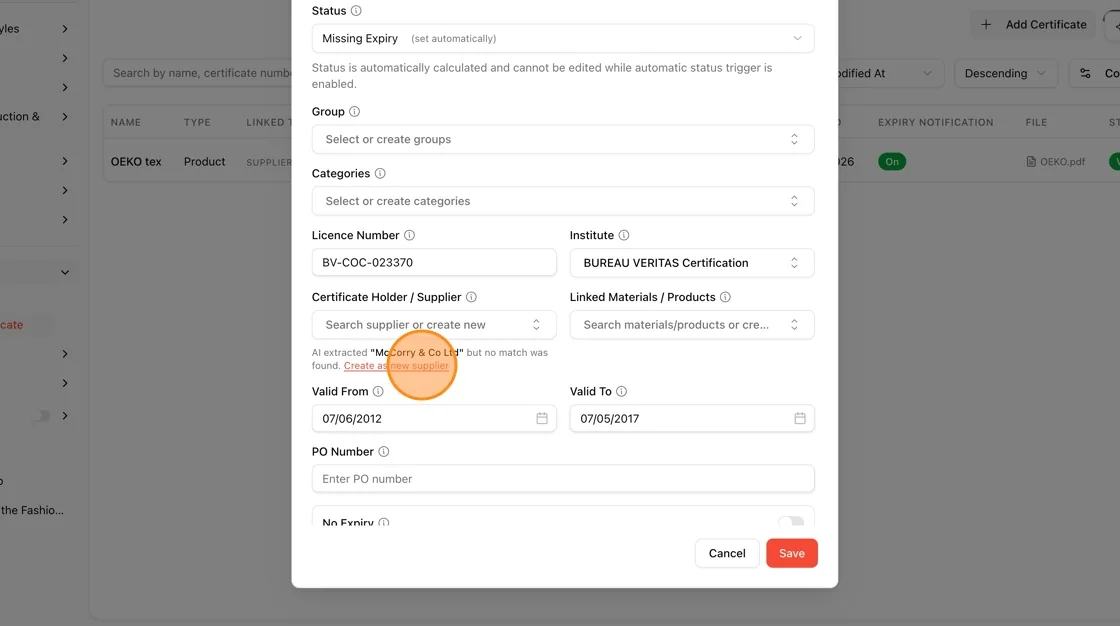
Task: Open the Select or create groups dropdown
Action: pyautogui.click(x=563, y=139)
